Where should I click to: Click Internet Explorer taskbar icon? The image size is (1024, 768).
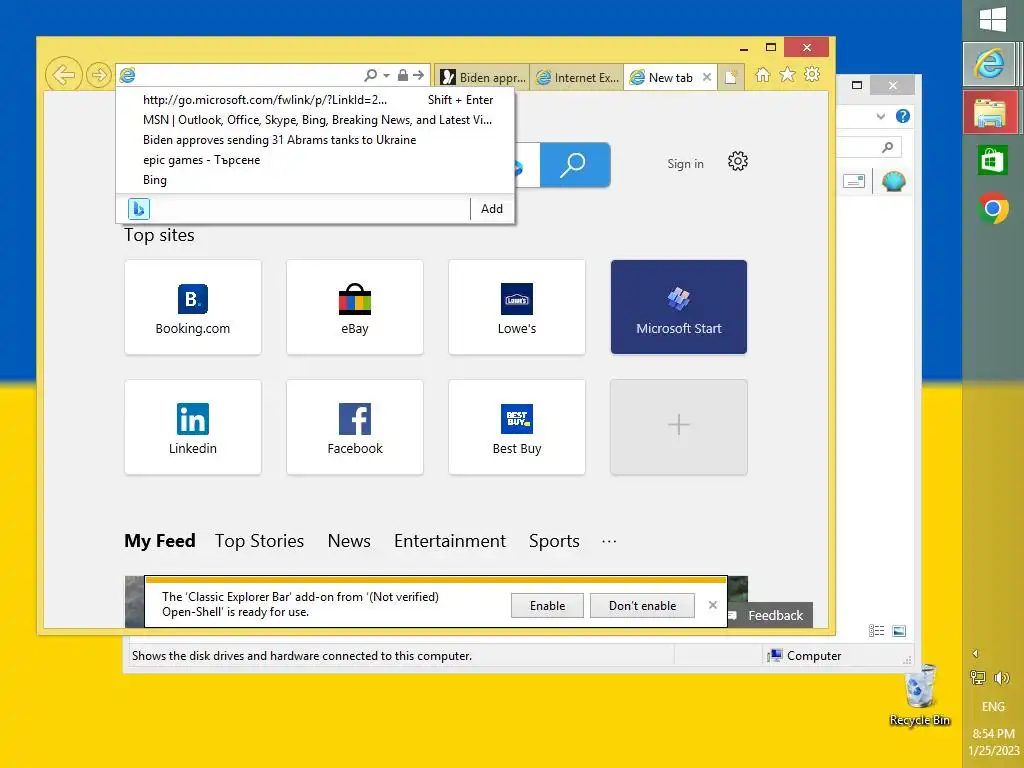click(x=990, y=64)
